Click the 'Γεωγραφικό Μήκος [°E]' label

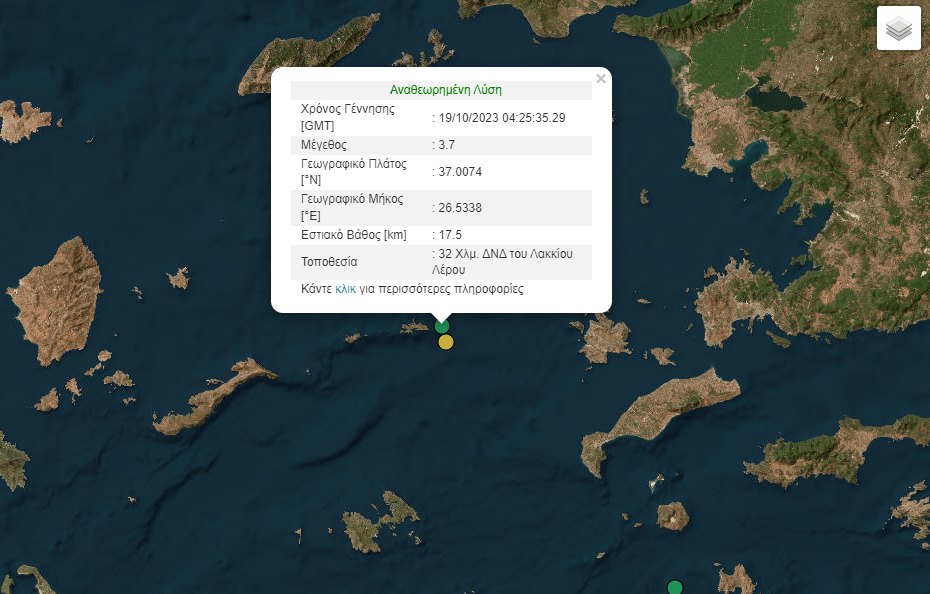(x=351, y=207)
